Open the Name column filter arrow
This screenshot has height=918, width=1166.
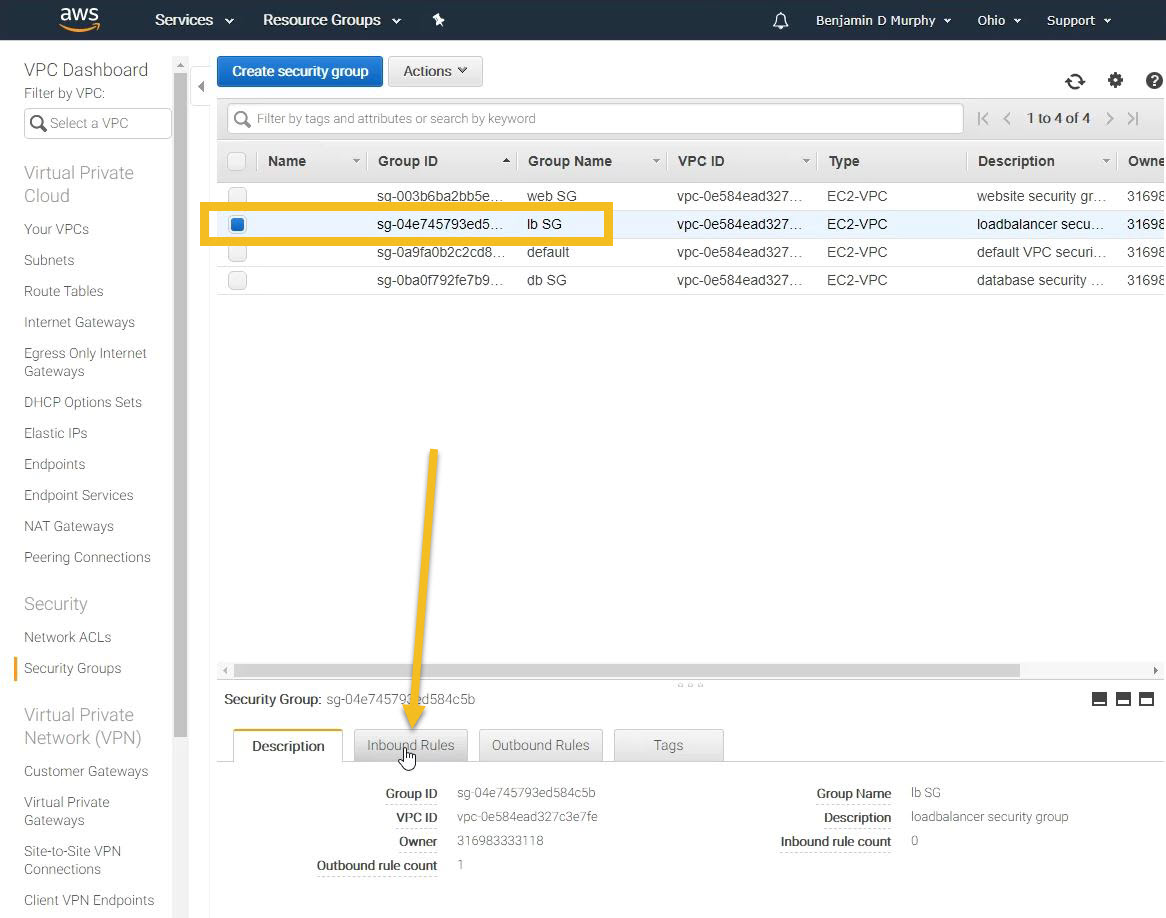pos(356,161)
